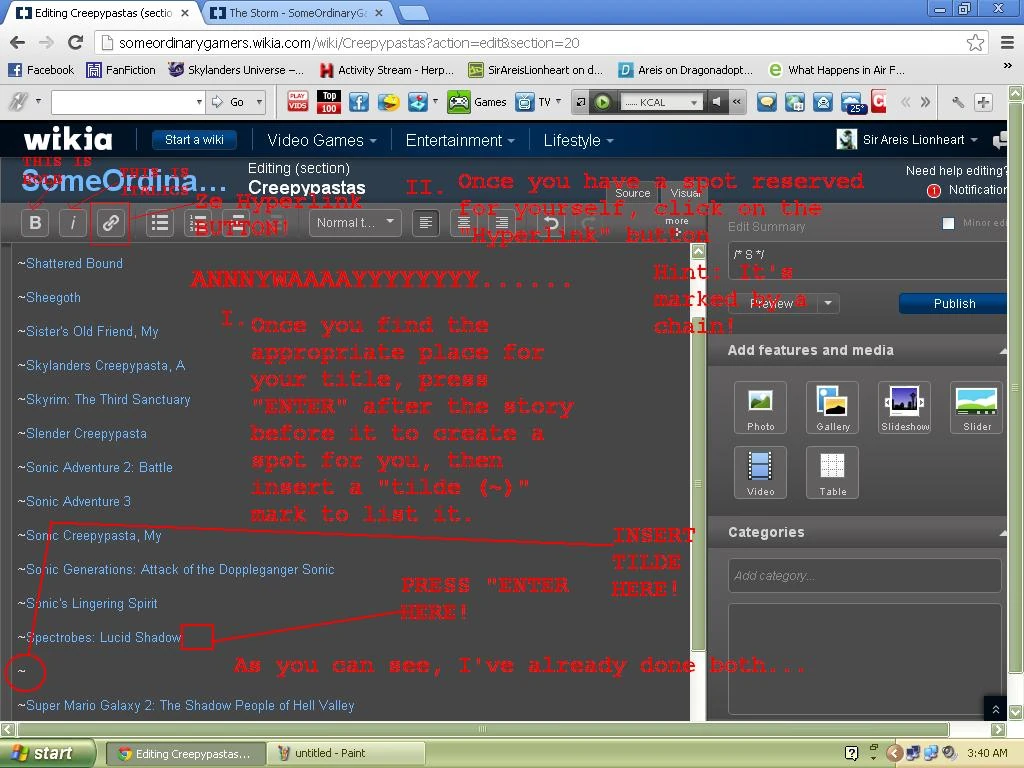Insert a Table into the article

[x=833, y=473]
